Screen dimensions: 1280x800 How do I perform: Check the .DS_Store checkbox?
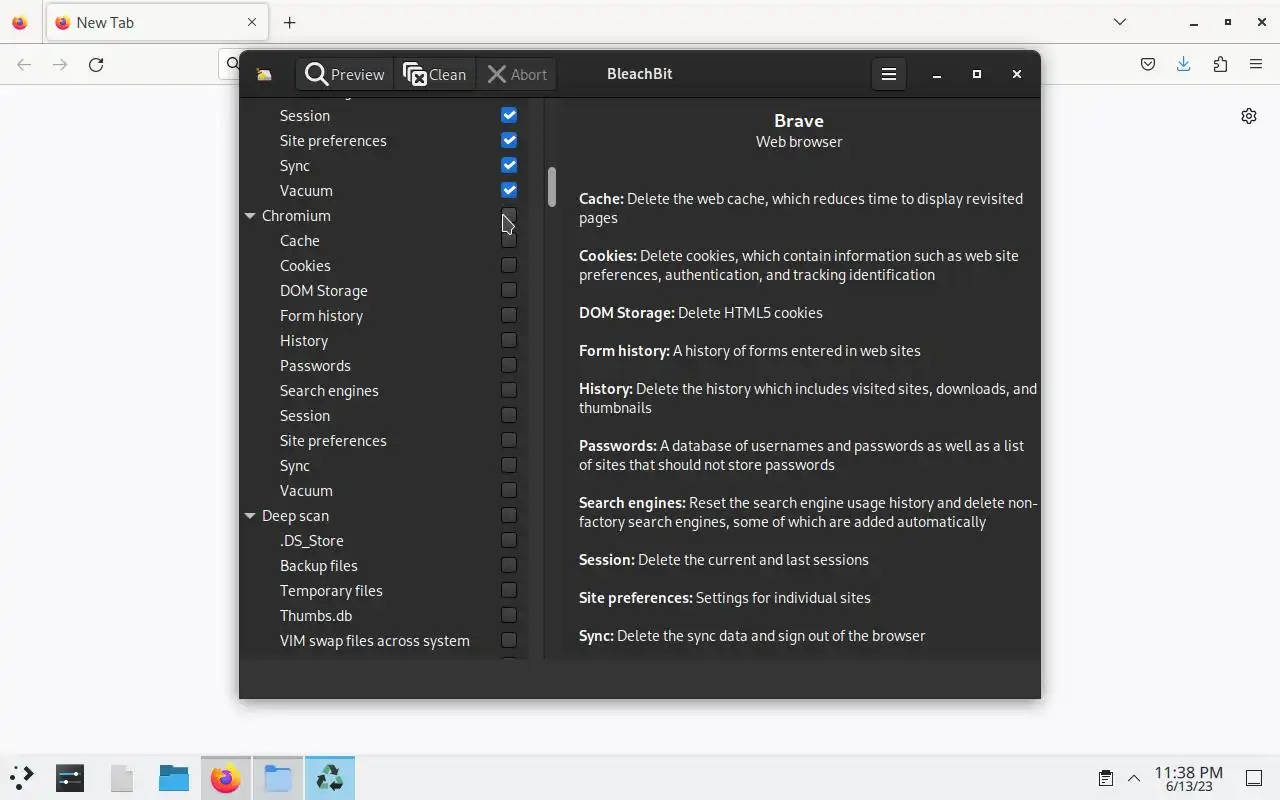pos(509,540)
